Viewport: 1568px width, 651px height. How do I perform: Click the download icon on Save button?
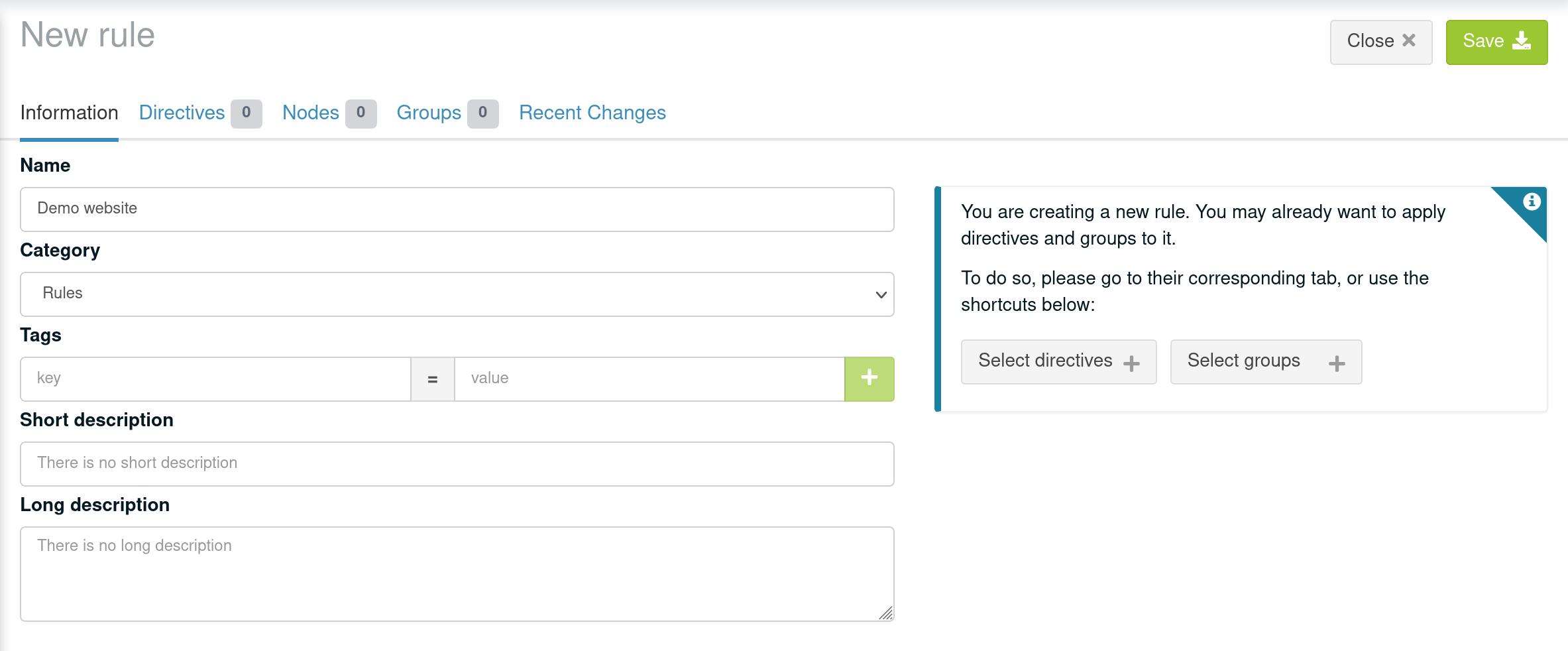tap(1522, 41)
